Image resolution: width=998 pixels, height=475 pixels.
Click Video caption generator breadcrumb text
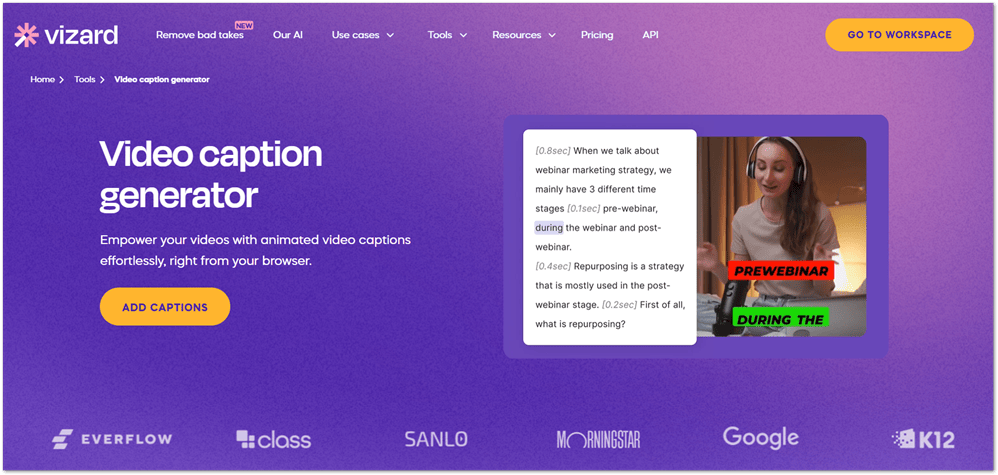coord(162,80)
